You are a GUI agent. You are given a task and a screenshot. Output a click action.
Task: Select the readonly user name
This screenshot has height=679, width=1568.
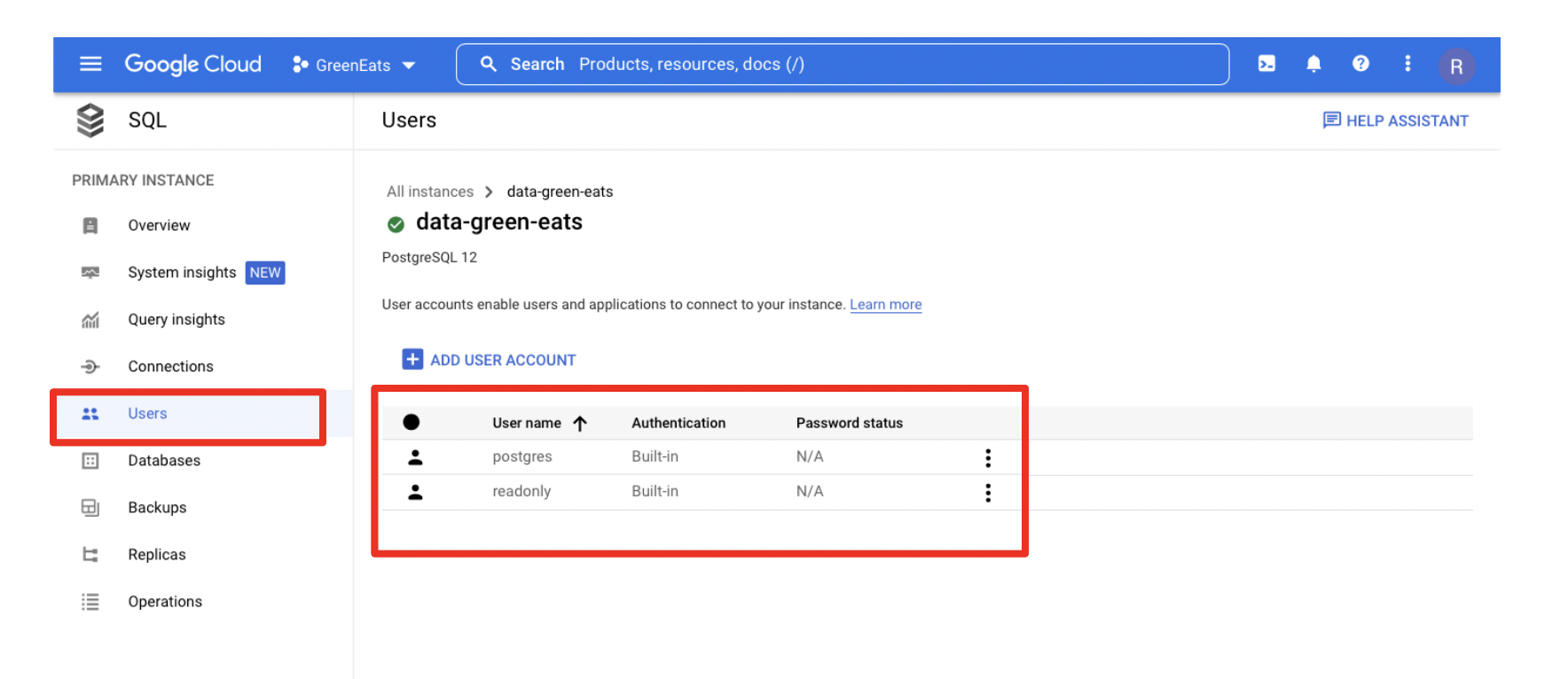tap(521, 491)
